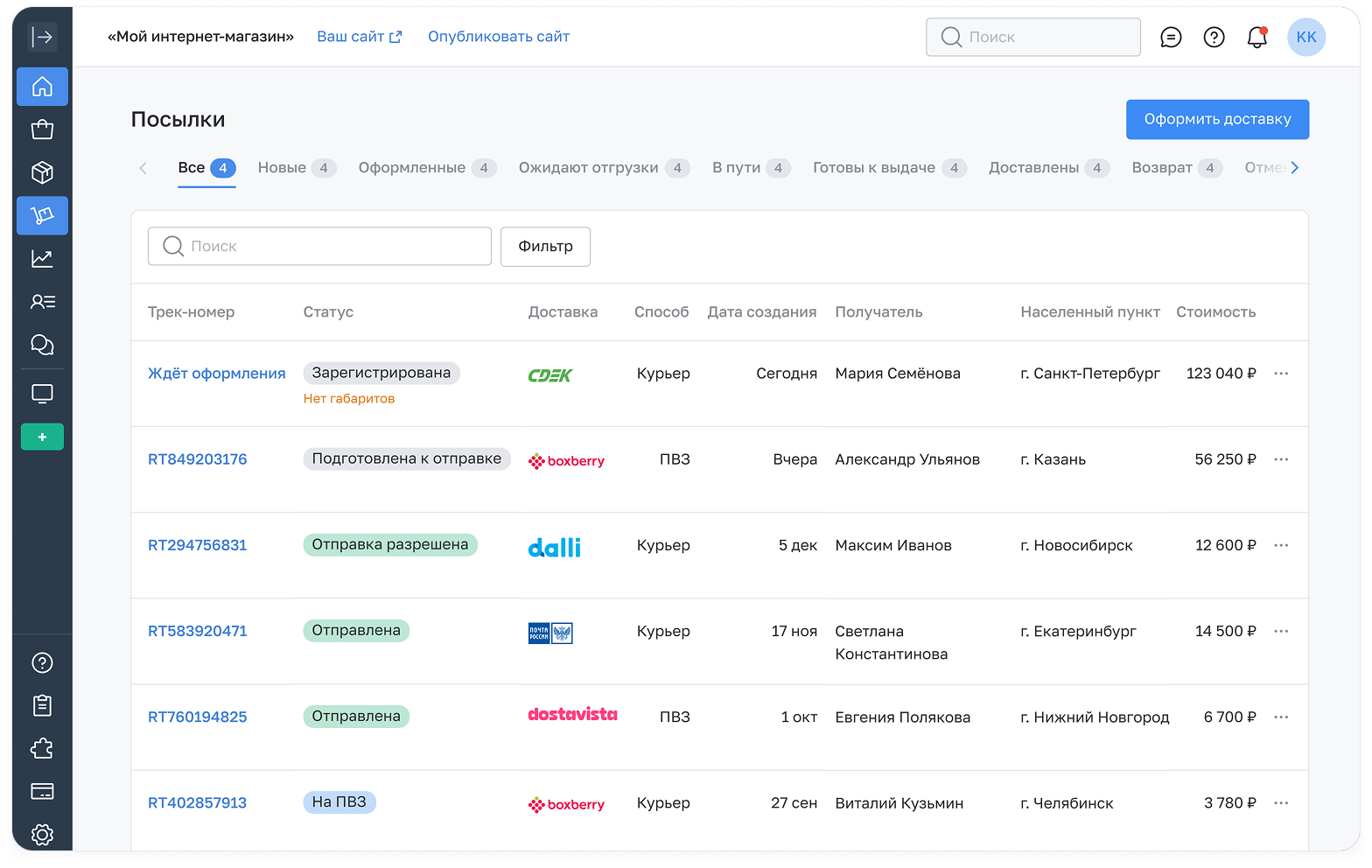The width and height of the screenshot is (1372, 868).
Task: Open tracking link RT294756831
Action: pyautogui.click(x=197, y=545)
